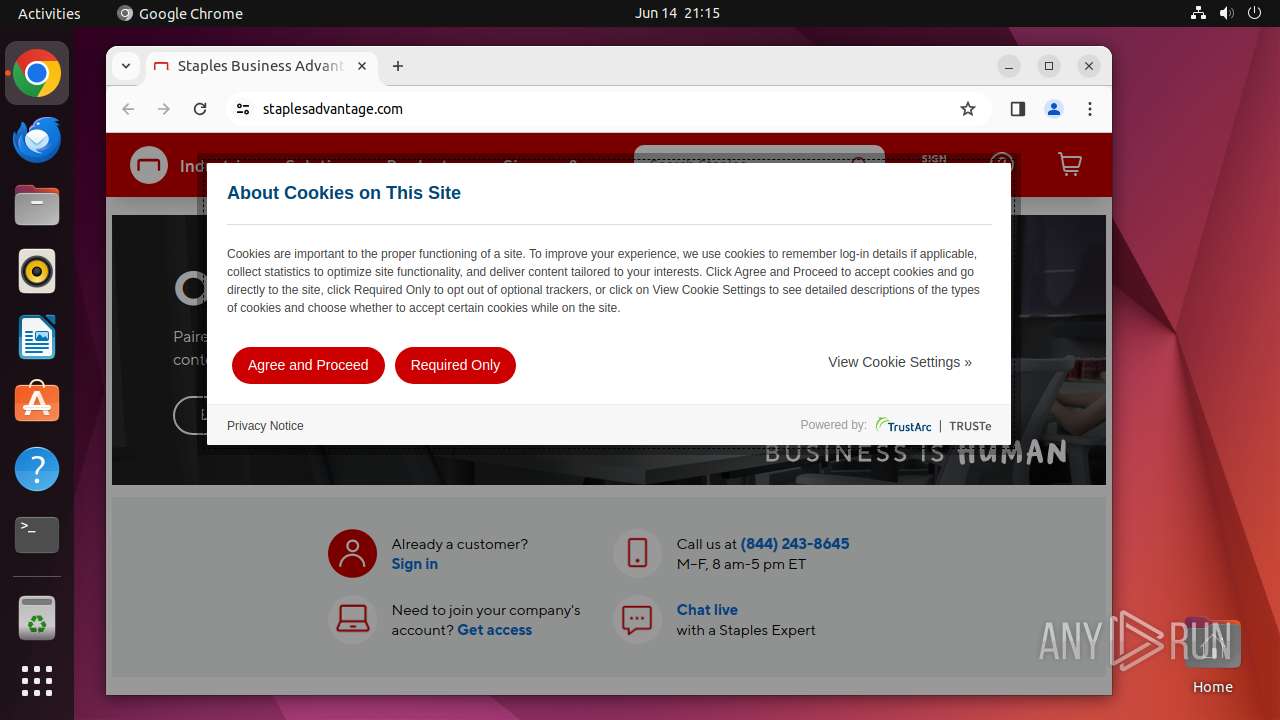Bookmark this page with star icon
This screenshot has height=720, width=1280.
(x=968, y=109)
